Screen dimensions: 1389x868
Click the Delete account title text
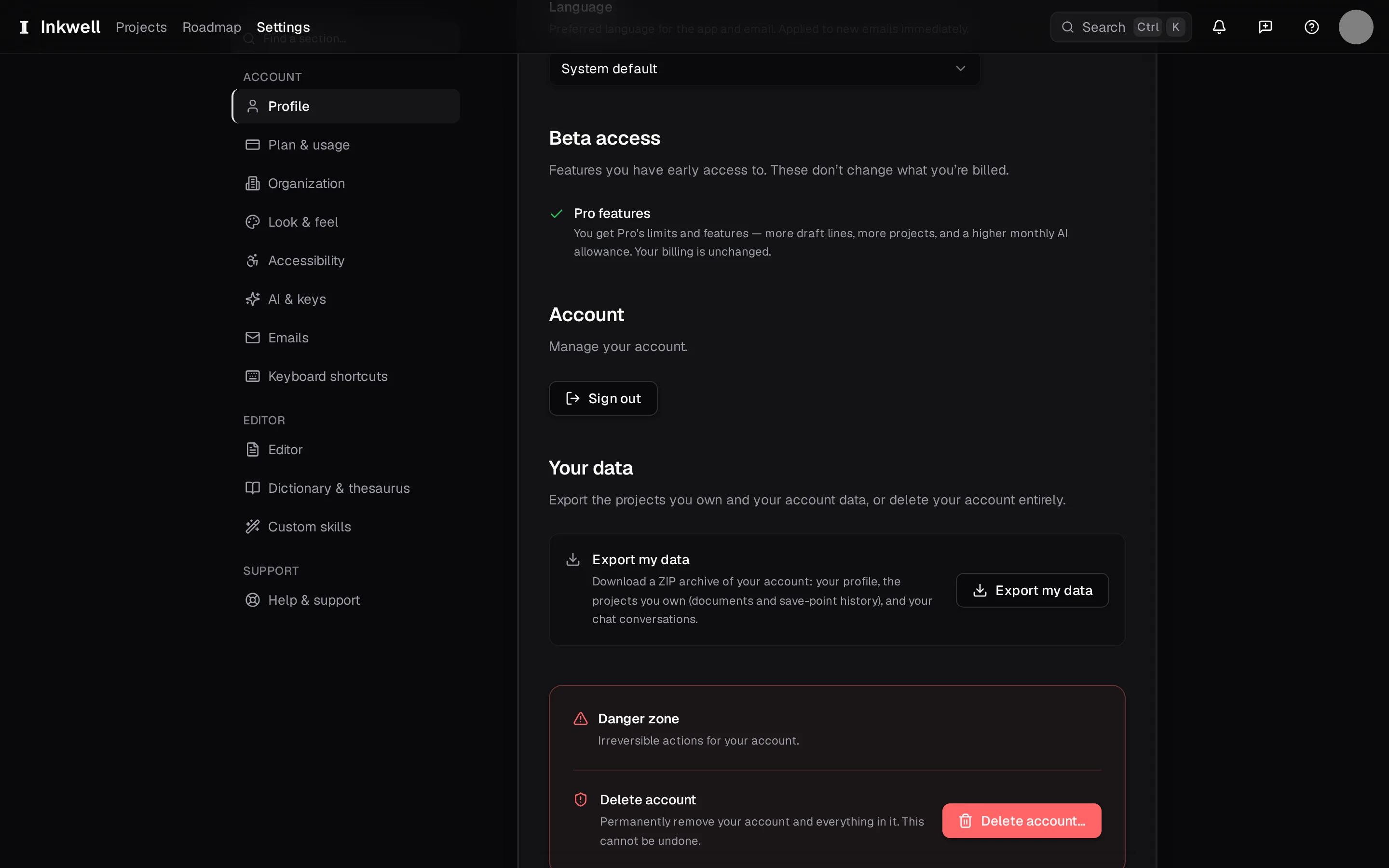(x=647, y=800)
